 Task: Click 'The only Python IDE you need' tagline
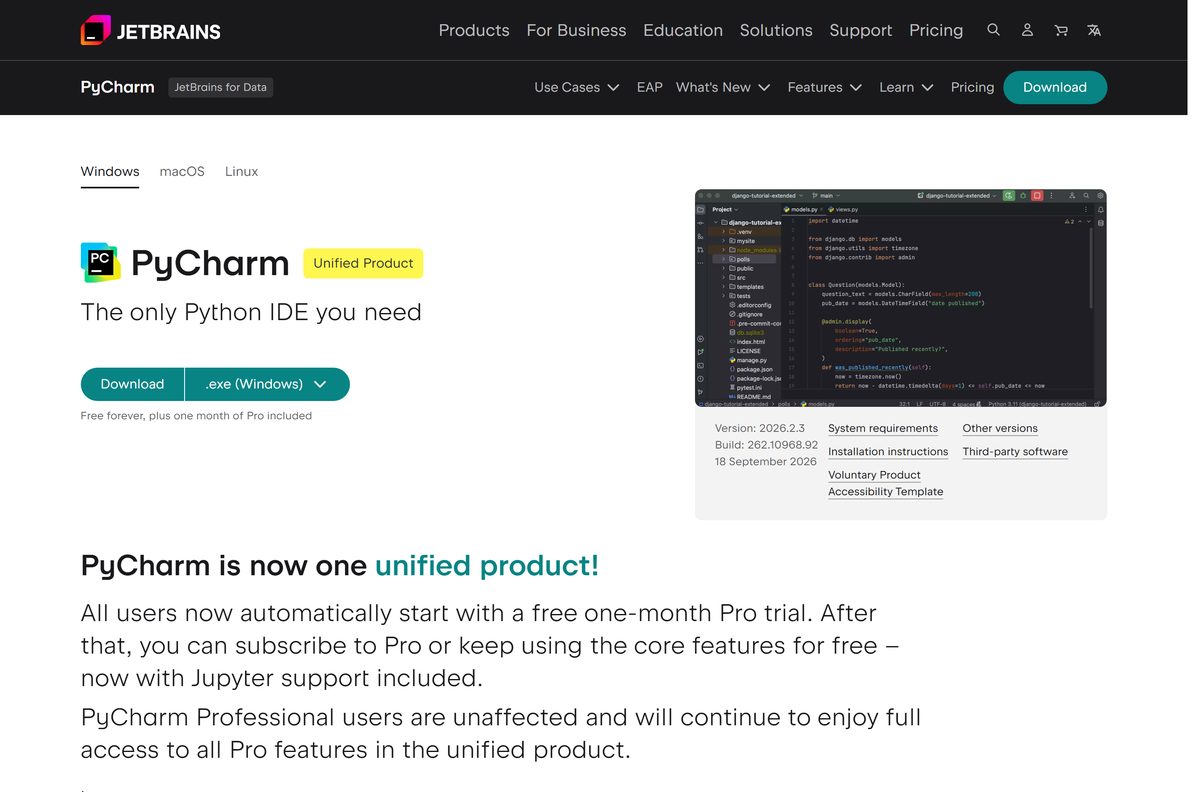(251, 313)
